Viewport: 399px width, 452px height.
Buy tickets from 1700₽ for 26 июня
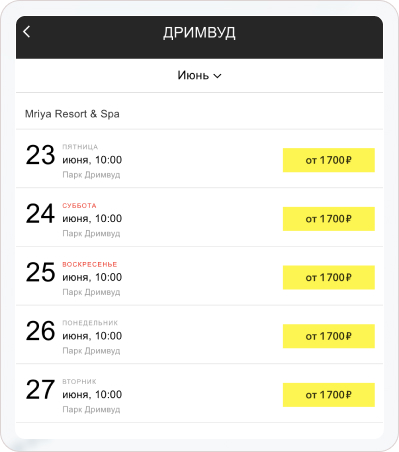coord(329,336)
